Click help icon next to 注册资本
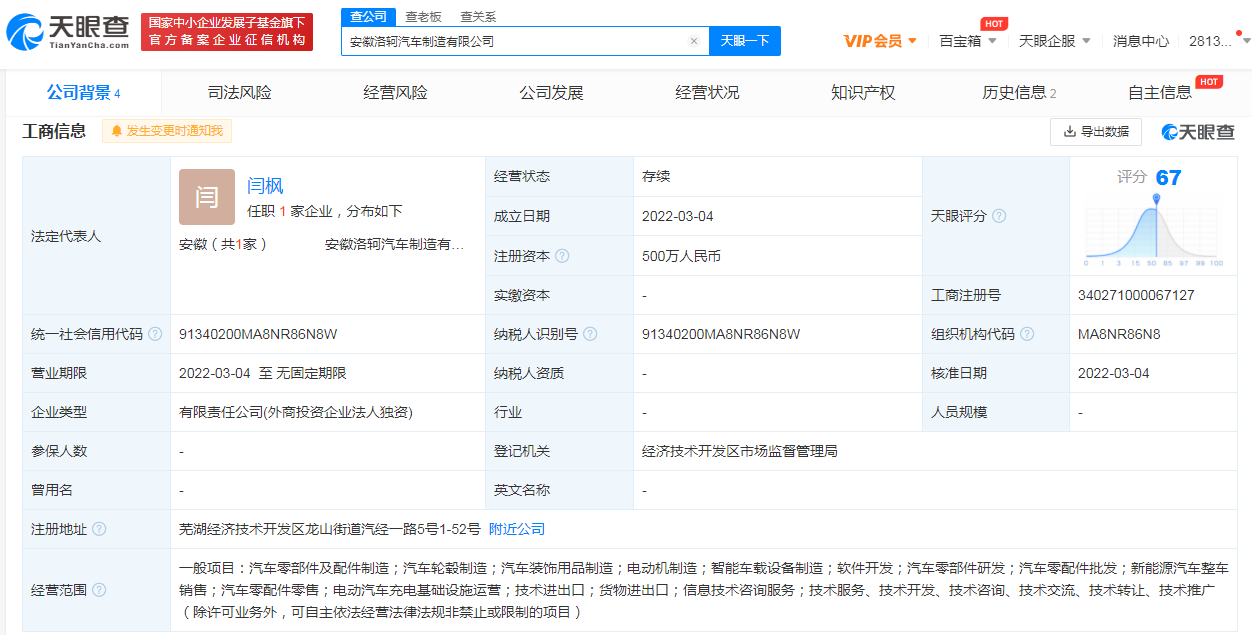This screenshot has height=635, width=1252. coord(562,256)
